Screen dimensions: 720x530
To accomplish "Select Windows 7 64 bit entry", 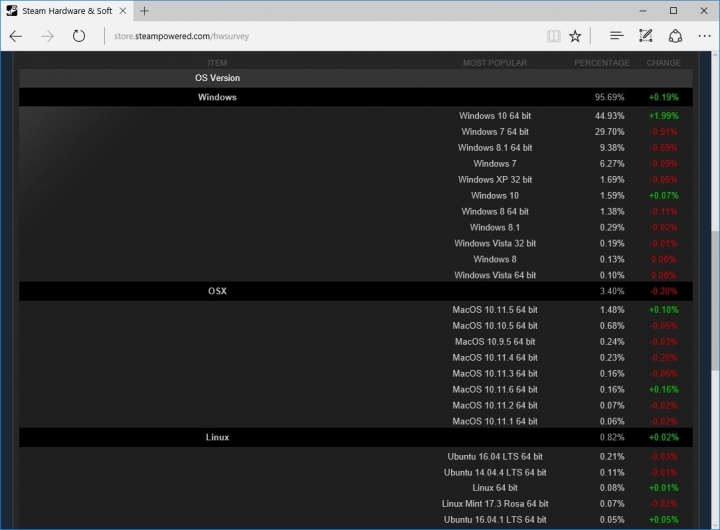I will click(x=495, y=132).
